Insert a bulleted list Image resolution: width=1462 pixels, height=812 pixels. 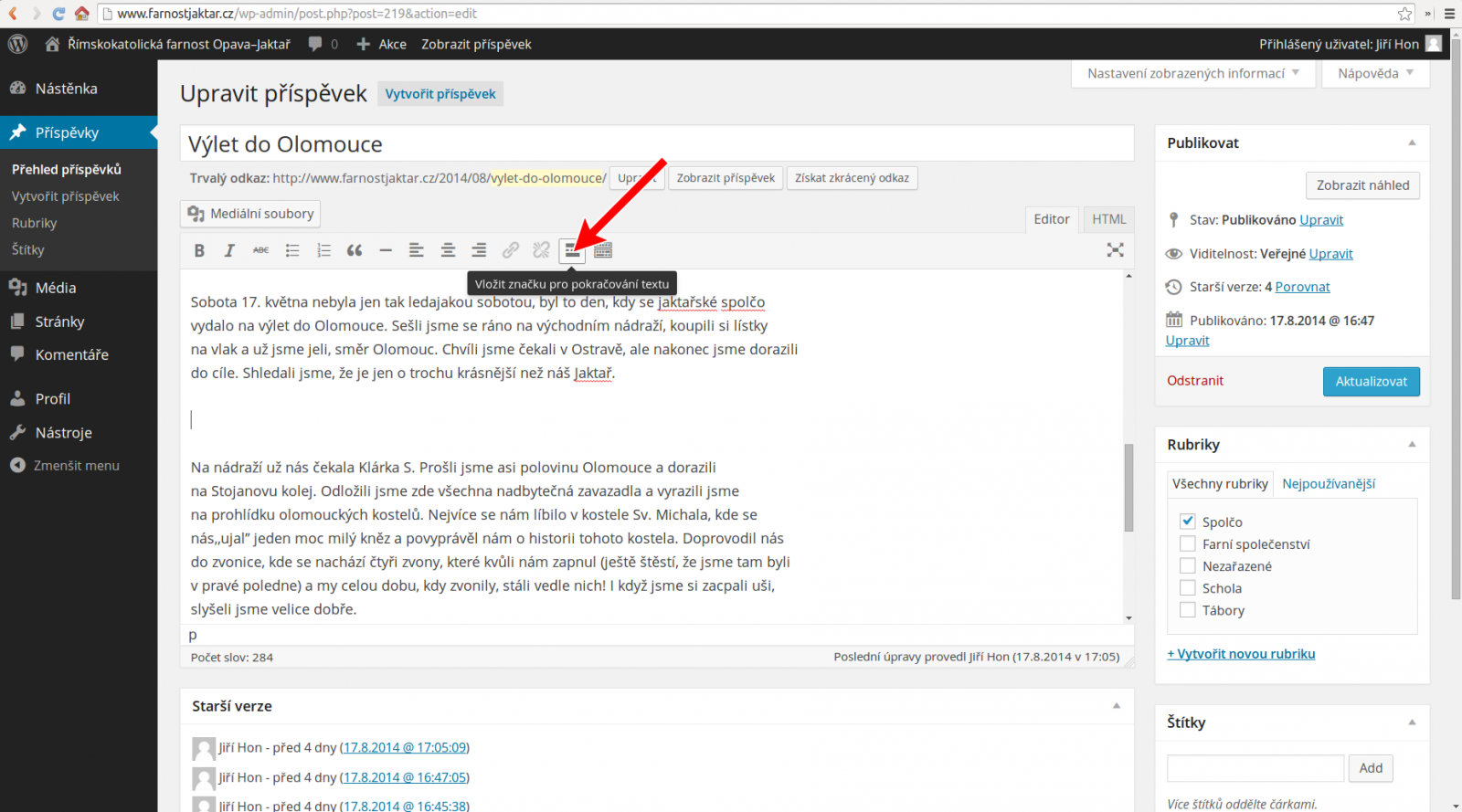point(292,250)
